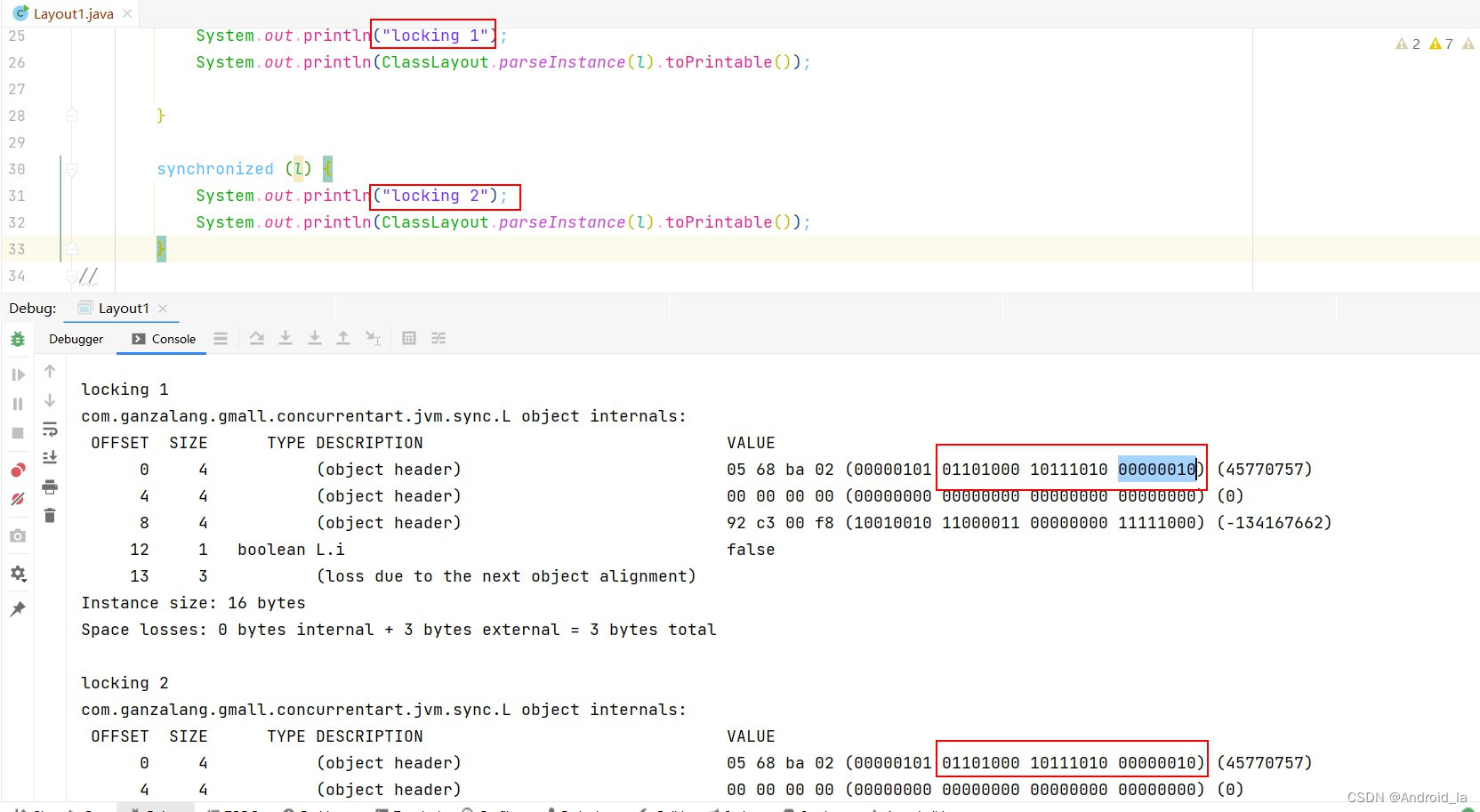Image resolution: width=1480 pixels, height=812 pixels.
Task: Open debug settings gear dropdown
Action: [18, 574]
